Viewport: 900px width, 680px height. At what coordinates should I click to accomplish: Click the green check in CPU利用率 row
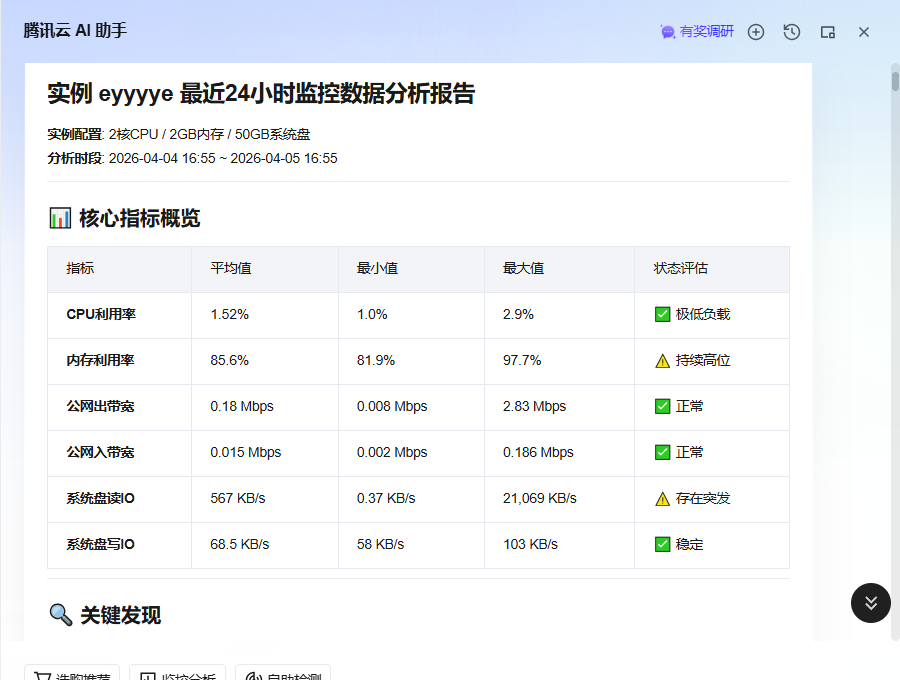pos(662,314)
